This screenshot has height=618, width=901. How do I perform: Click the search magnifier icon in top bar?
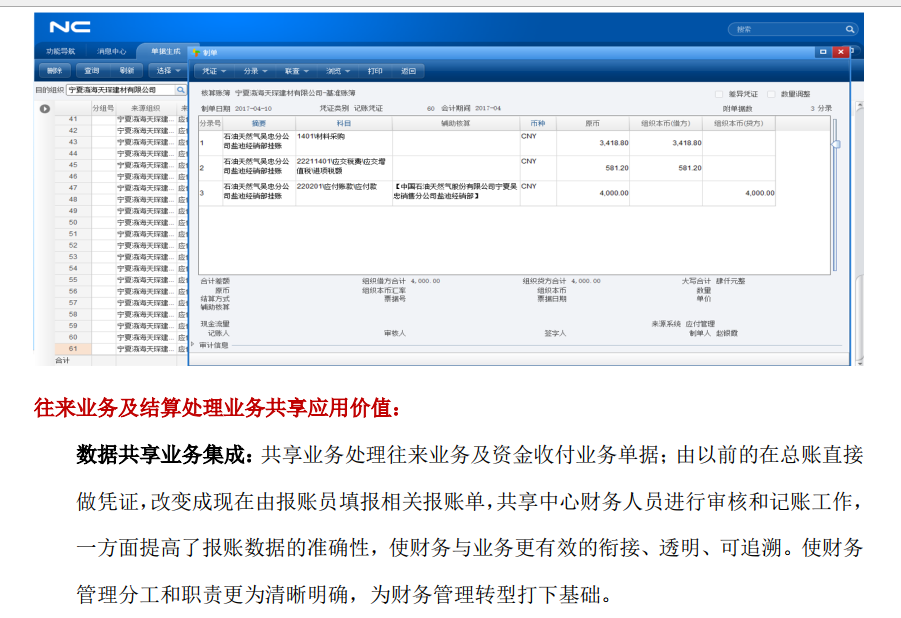tap(850, 30)
